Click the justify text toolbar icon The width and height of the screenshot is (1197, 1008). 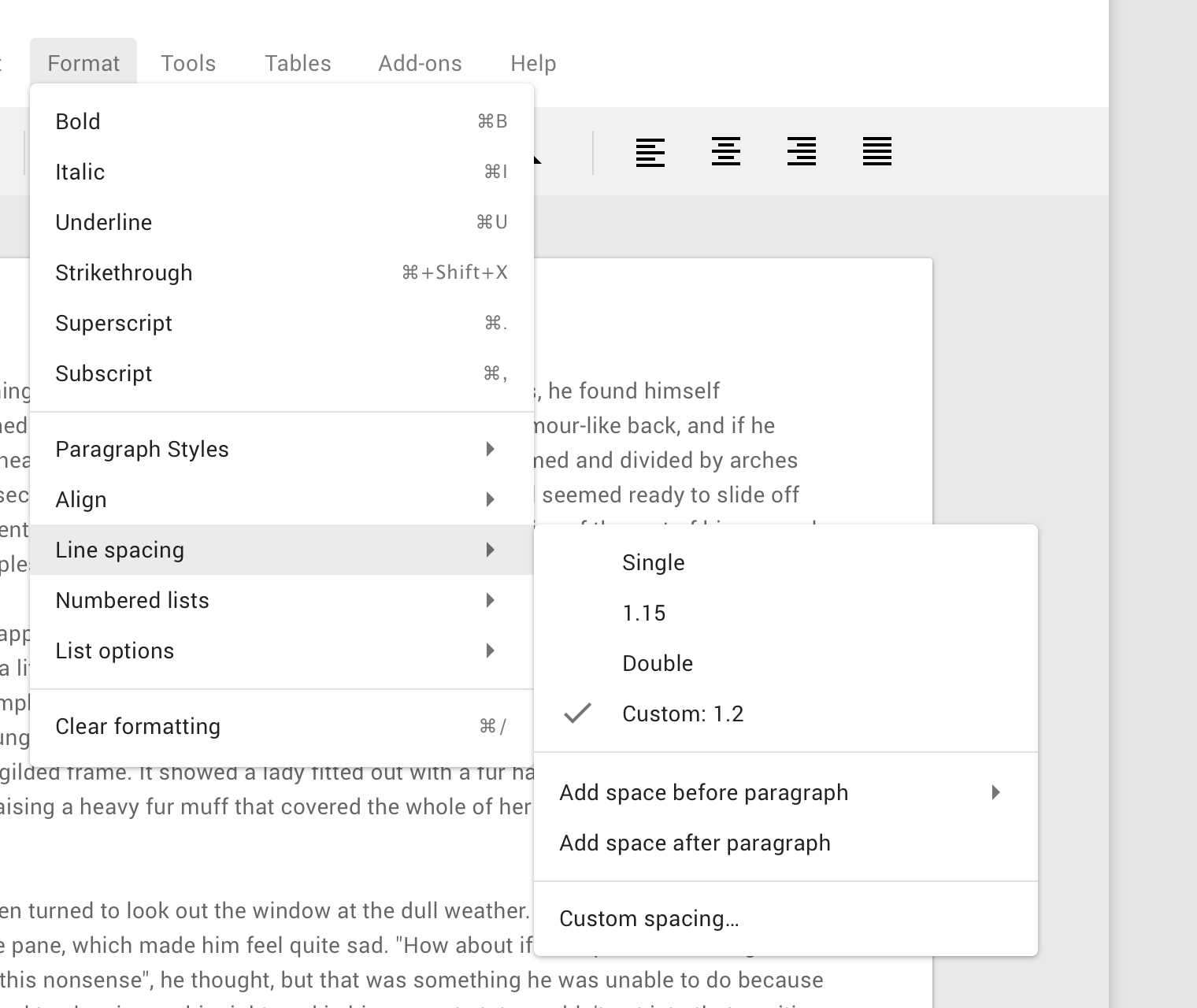pyautogui.click(x=876, y=152)
